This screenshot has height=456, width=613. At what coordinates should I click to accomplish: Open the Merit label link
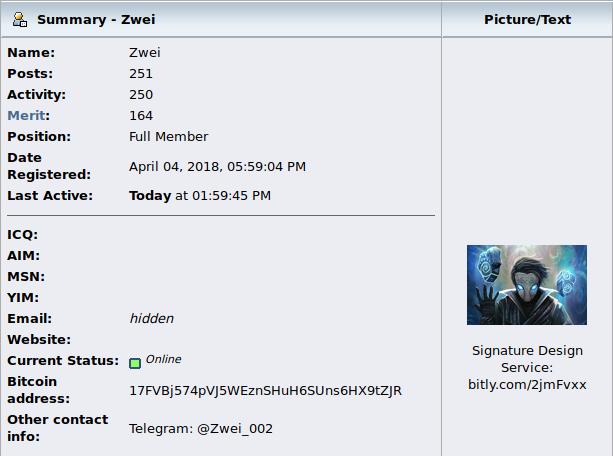26,116
